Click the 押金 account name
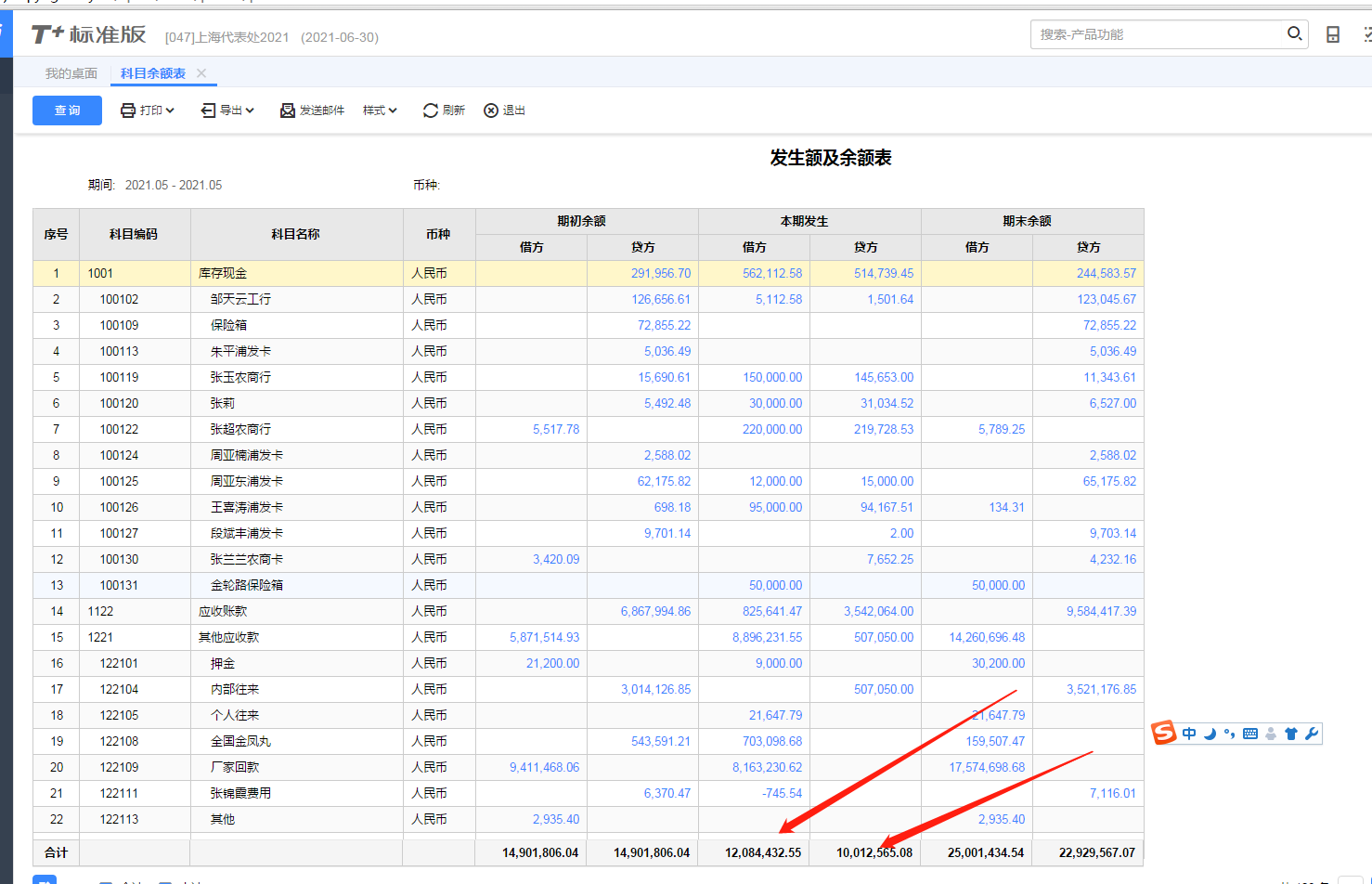Image resolution: width=1372 pixels, height=884 pixels. click(x=223, y=663)
